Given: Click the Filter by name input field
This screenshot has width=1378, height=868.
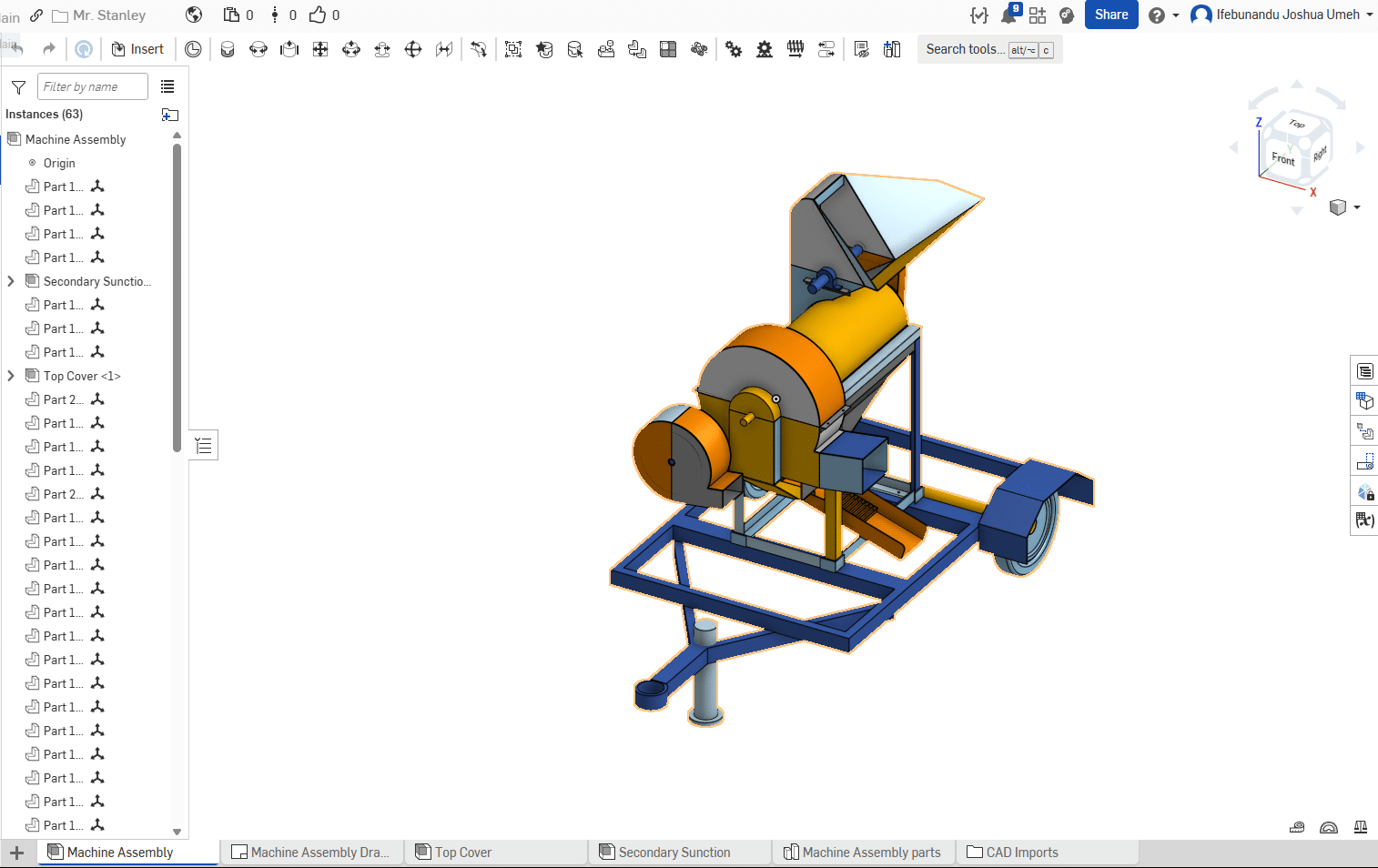Looking at the screenshot, I should pyautogui.click(x=92, y=86).
